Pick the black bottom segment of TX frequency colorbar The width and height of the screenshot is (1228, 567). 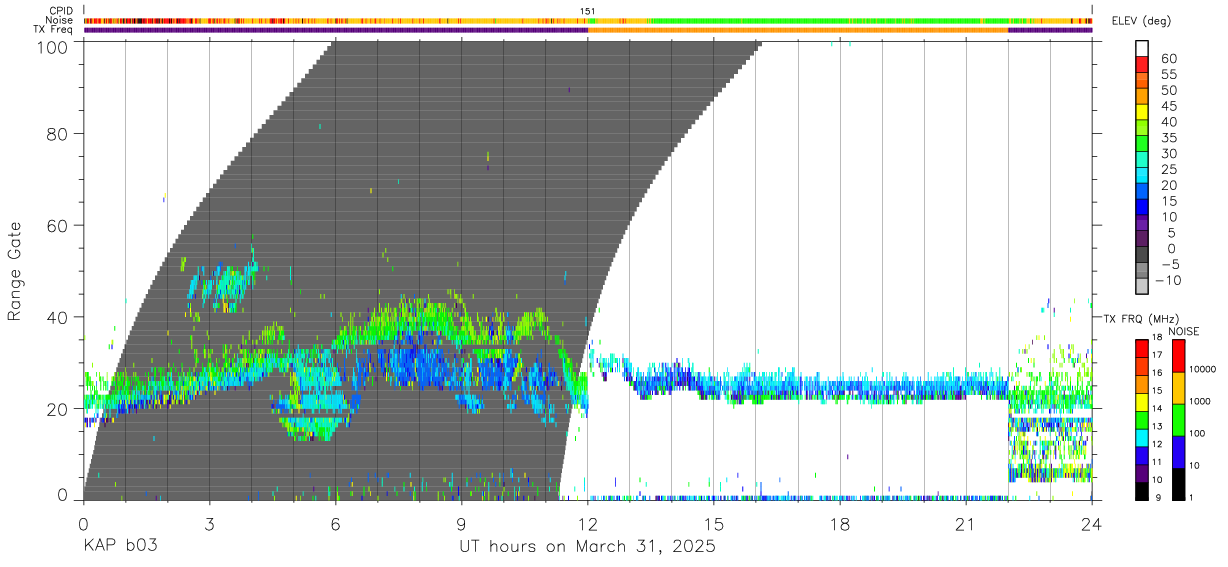(1142, 490)
